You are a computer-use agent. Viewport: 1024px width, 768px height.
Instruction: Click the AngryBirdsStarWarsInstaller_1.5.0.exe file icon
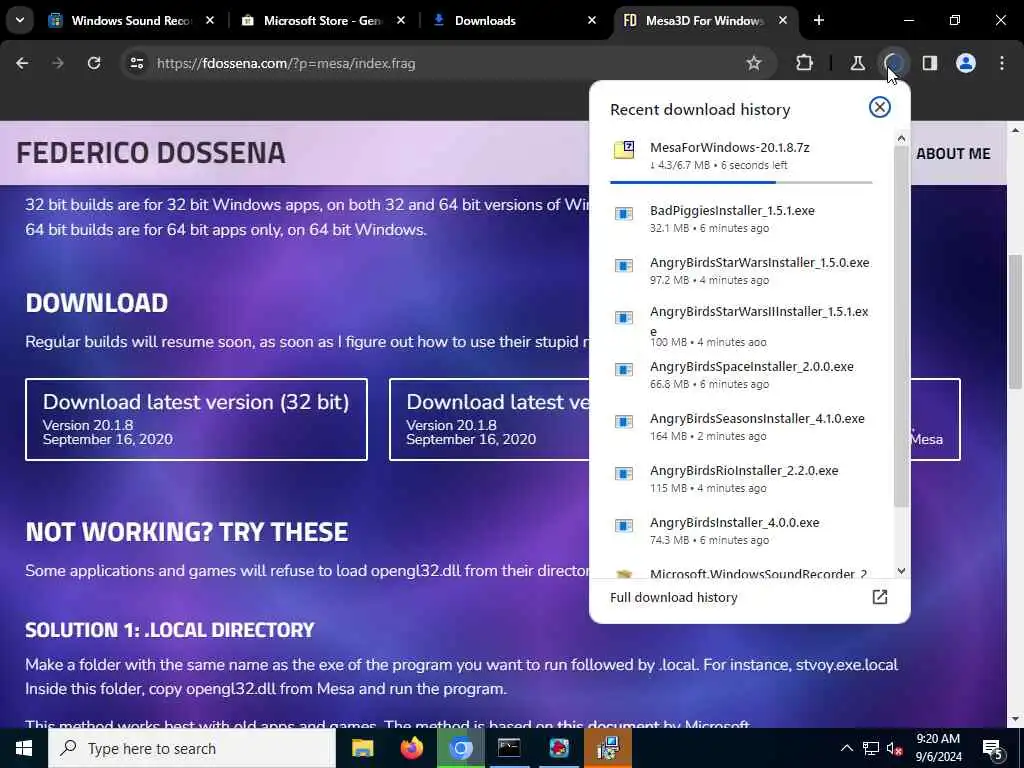pos(624,265)
